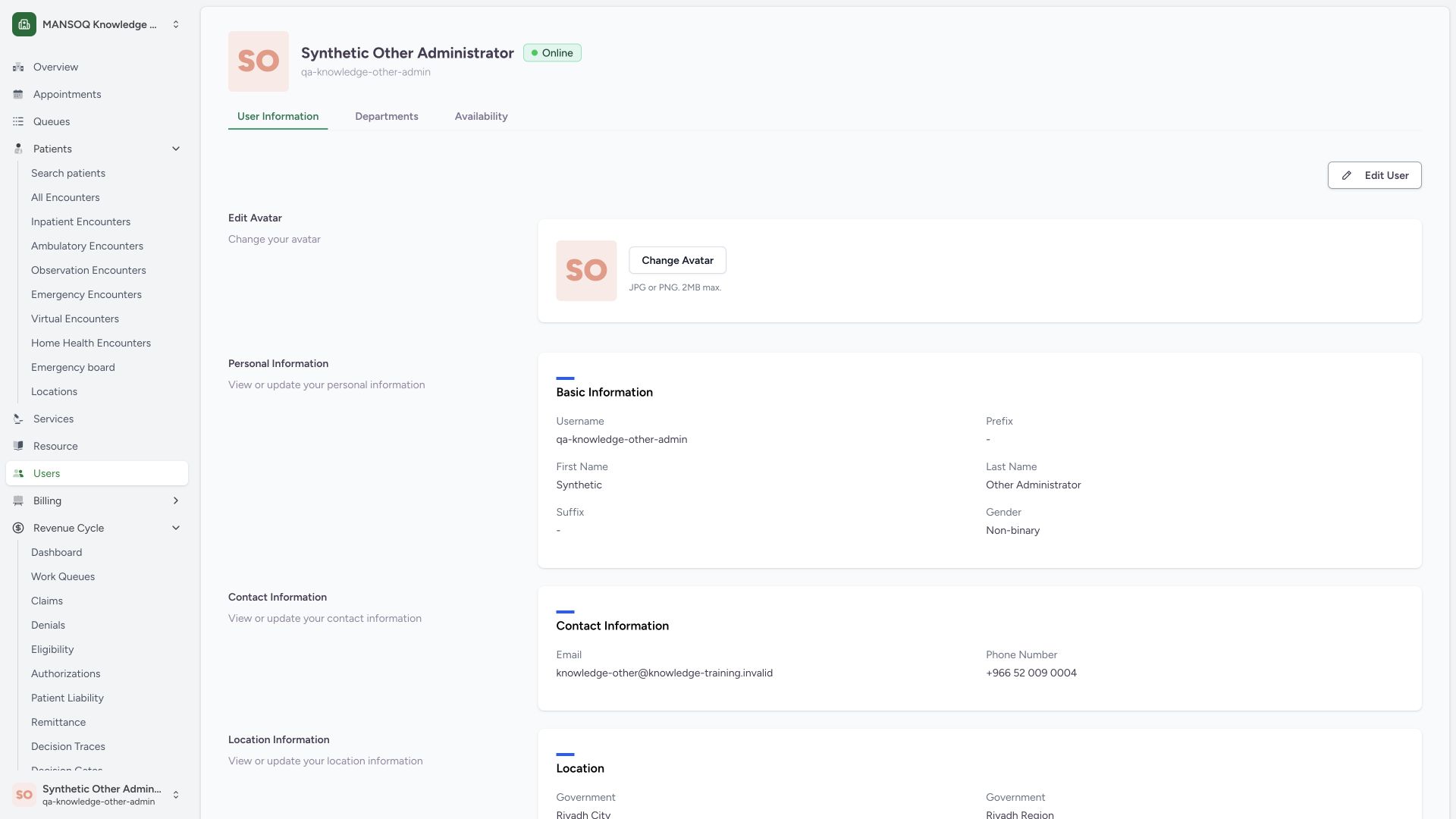Click the SO avatar in page header
Screen dimensions: 1456x819
pos(259,61)
